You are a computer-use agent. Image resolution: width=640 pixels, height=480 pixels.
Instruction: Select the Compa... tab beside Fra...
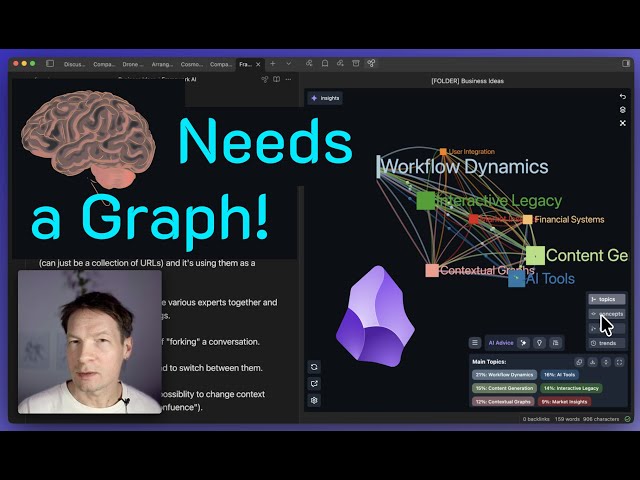click(x=221, y=64)
